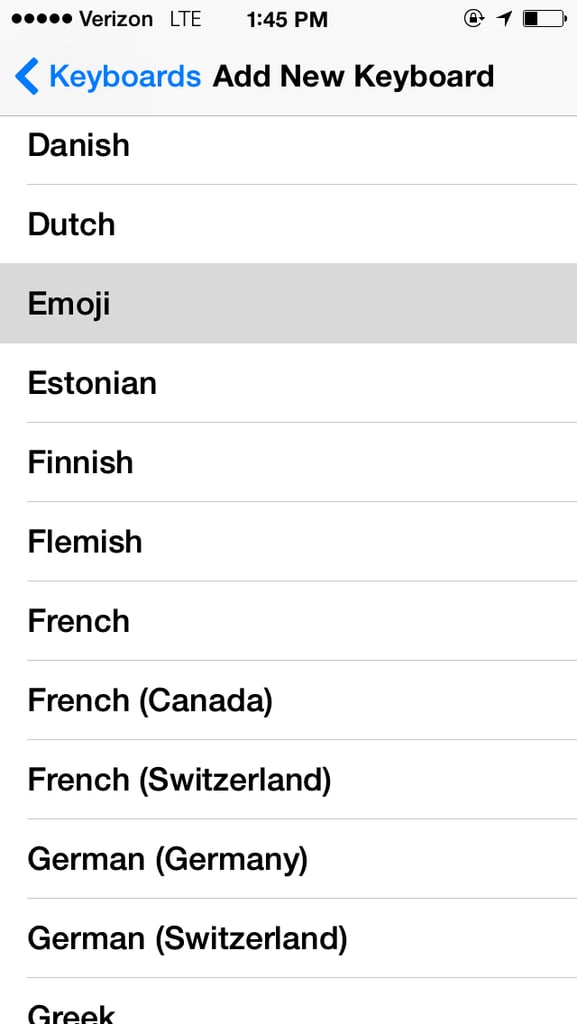
Task: Select the Estonian keyboard
Action: coord(288,383)
